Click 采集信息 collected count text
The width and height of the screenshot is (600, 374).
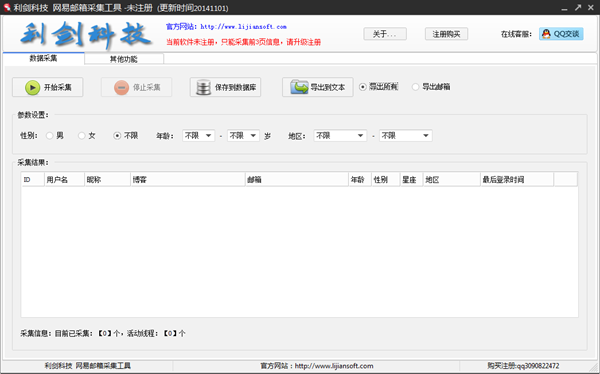pyautogui.click(x=103, y=333)
